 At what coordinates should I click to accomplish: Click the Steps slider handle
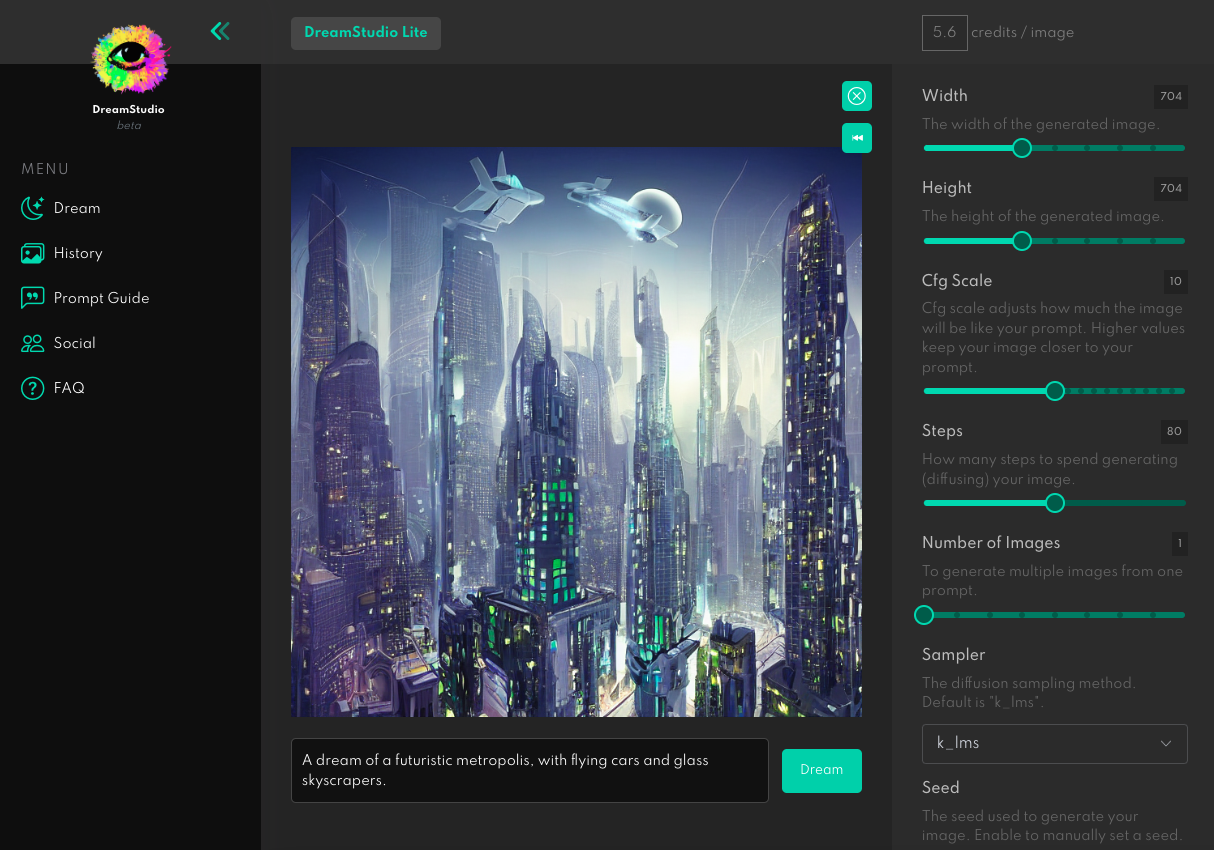pyautogui.click(x=1054, y=503)
